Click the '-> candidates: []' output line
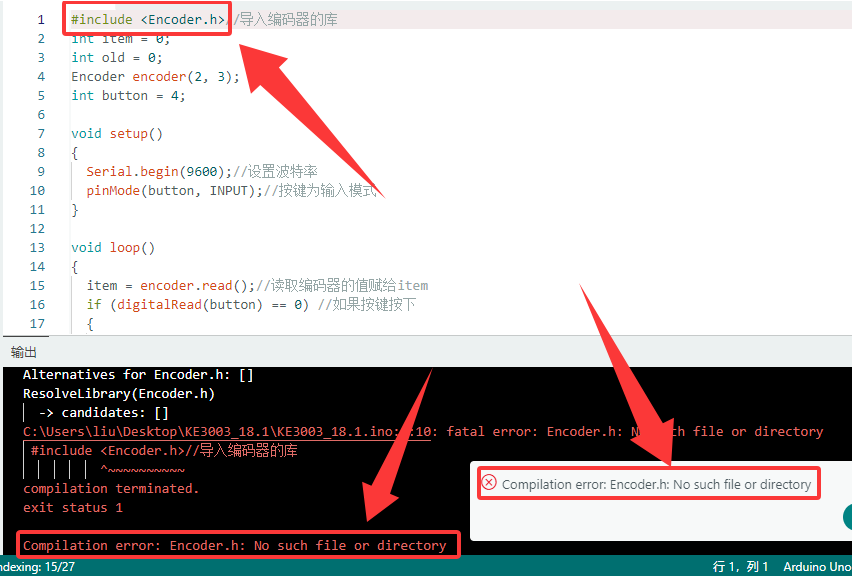The image size is (852, 576). pyautogui.click(x=103, y=412)
